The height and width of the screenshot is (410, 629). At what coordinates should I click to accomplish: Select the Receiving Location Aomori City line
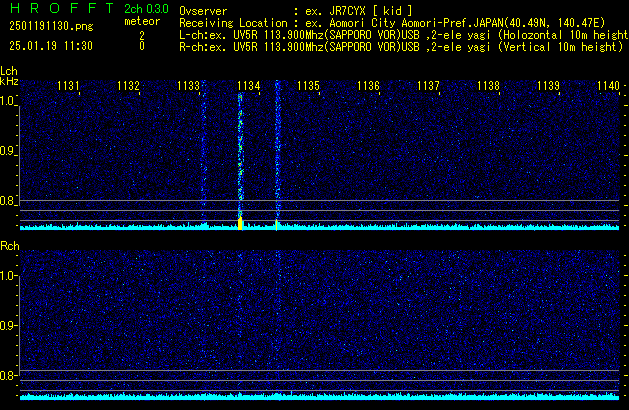point(392,23)
